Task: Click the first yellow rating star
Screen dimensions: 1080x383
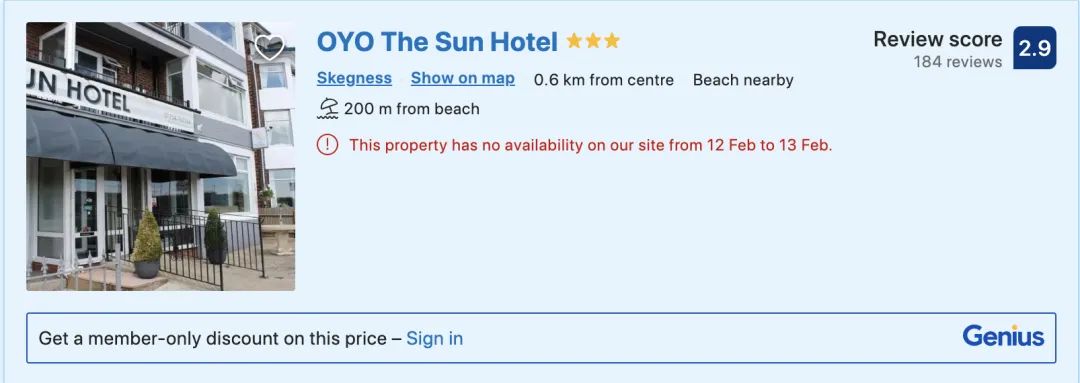Action: point(574,41)
